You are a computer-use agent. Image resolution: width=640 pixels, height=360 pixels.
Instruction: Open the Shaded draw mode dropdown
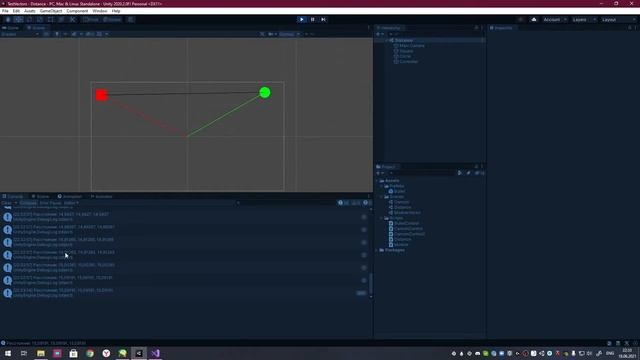click(20, 34)
